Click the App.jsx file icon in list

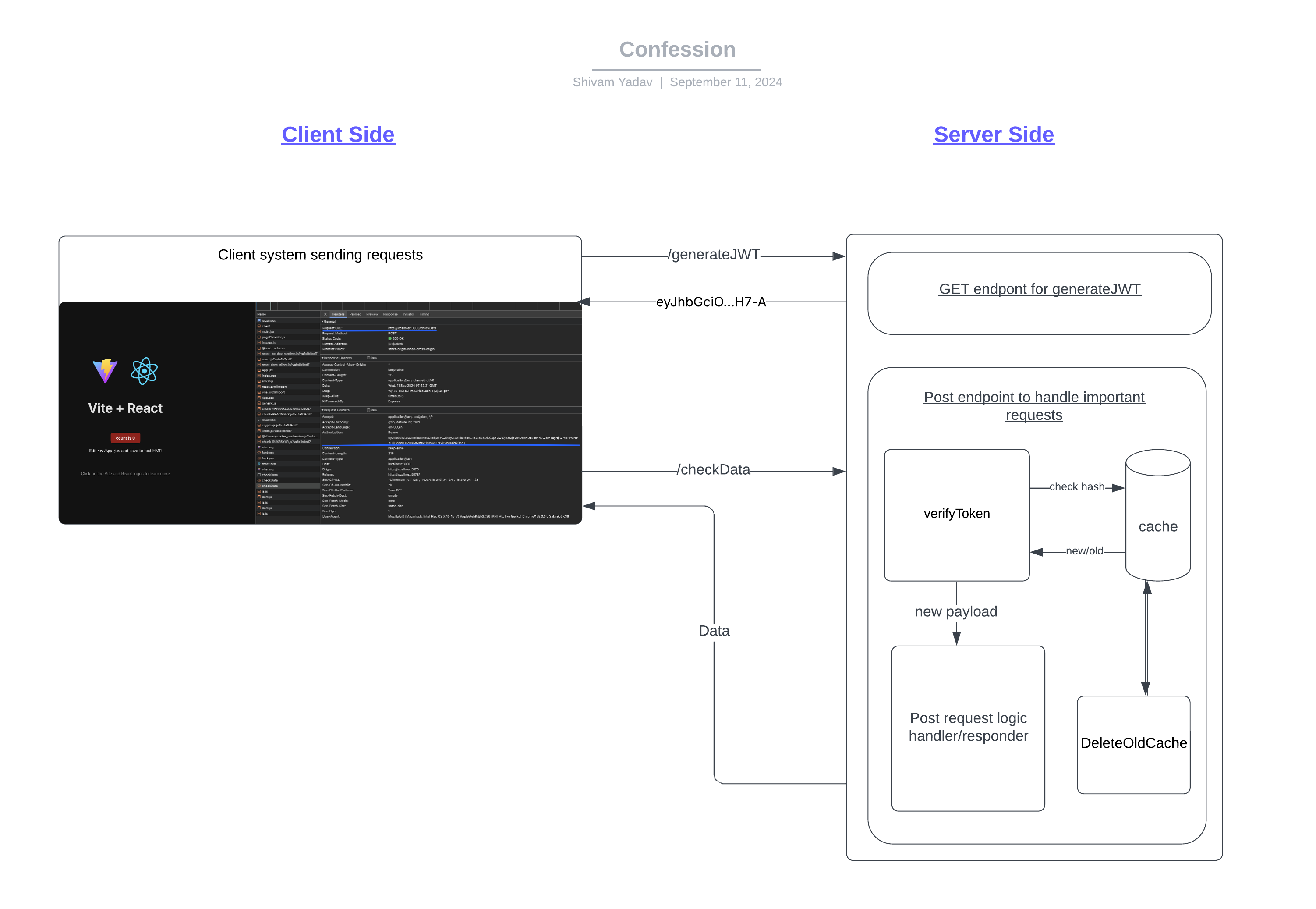259,370
